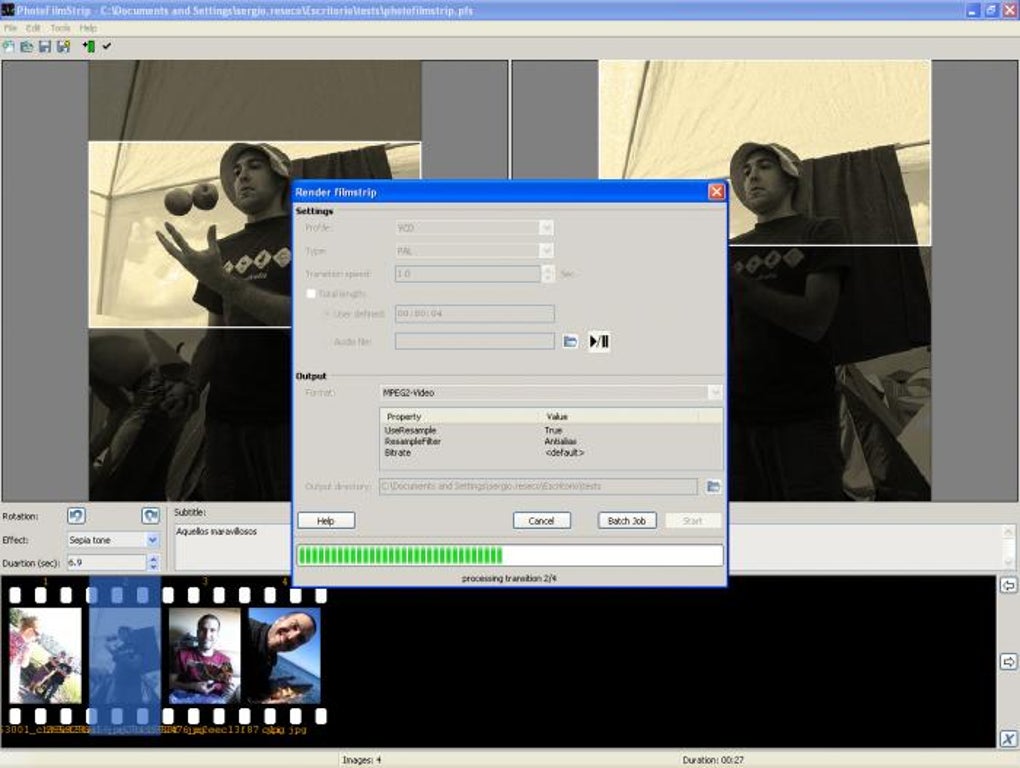
Task: Click the disabled Start button
Action: click(693, 521)
